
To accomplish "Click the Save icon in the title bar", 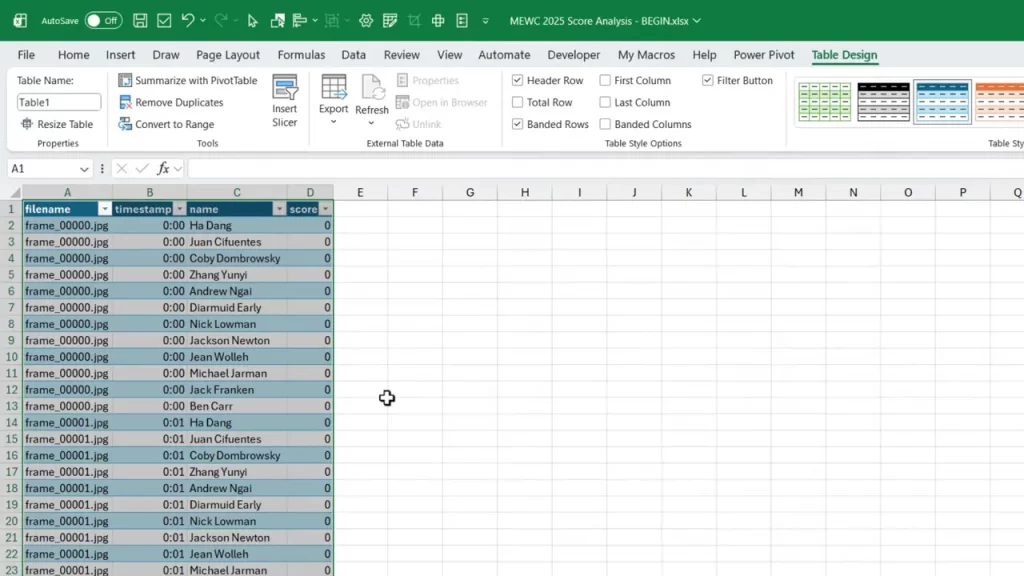I will 140,20.
